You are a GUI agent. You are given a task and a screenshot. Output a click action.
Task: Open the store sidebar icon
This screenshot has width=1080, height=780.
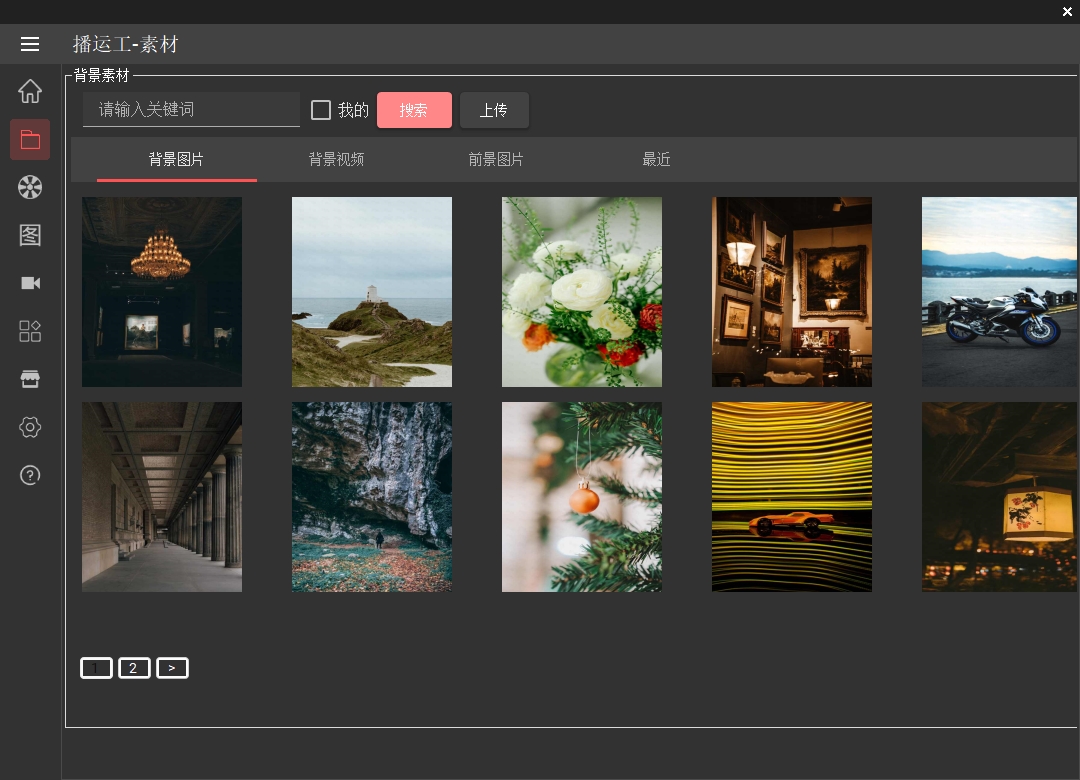(30, 379)
